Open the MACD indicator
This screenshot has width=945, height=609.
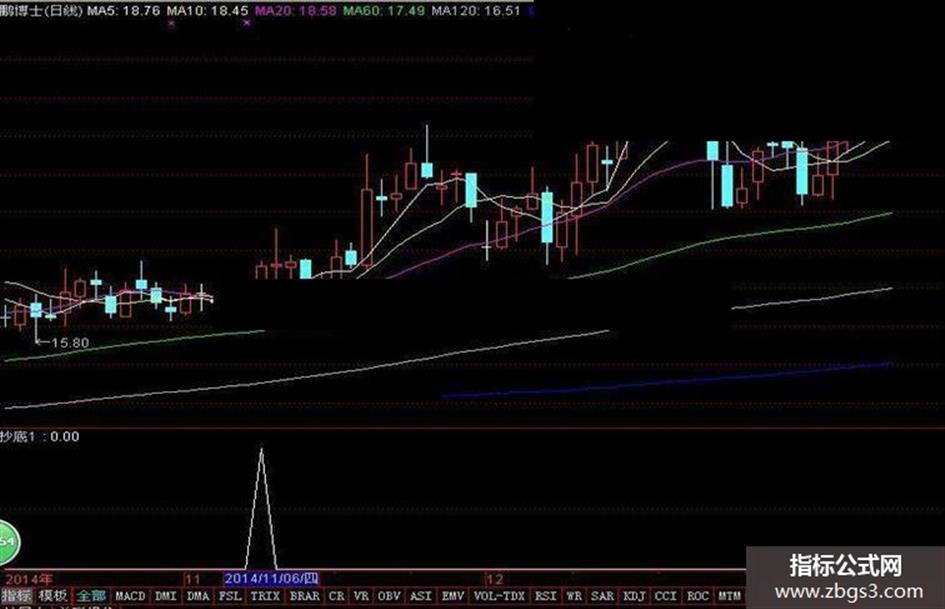tap(130, 596)
